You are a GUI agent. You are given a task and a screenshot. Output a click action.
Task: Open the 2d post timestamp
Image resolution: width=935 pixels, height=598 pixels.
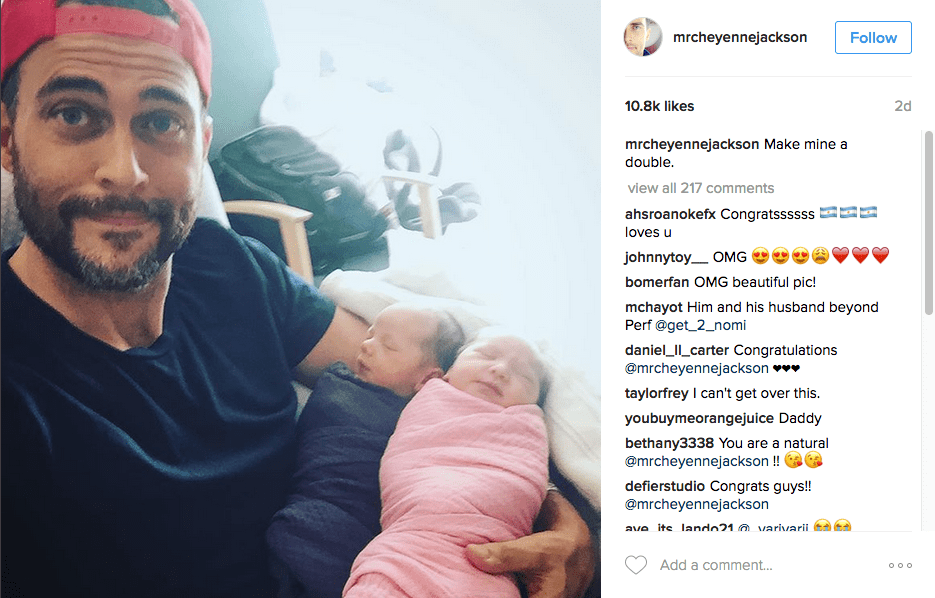pyautogui.click(x=903, y=106)
